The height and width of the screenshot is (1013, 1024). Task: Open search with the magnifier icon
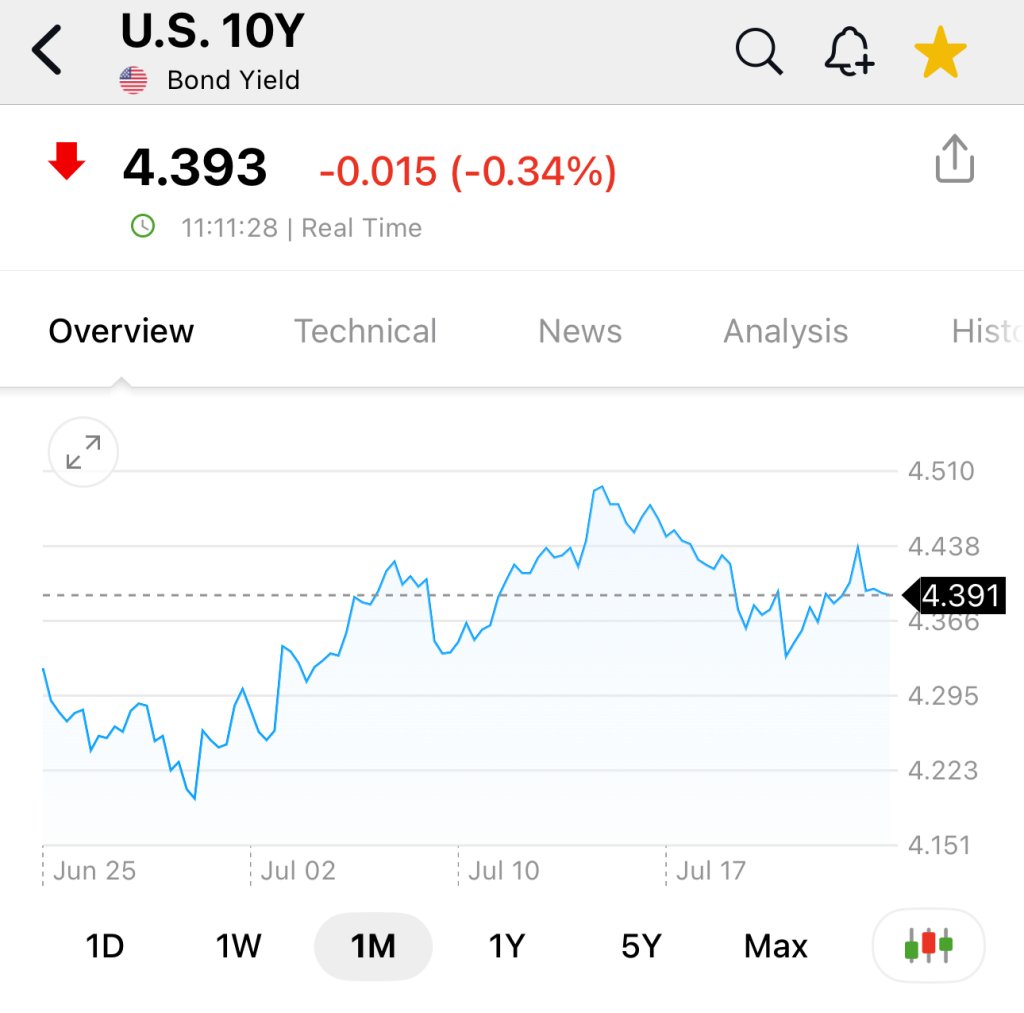pyautogui.click(x=759, y=51)
